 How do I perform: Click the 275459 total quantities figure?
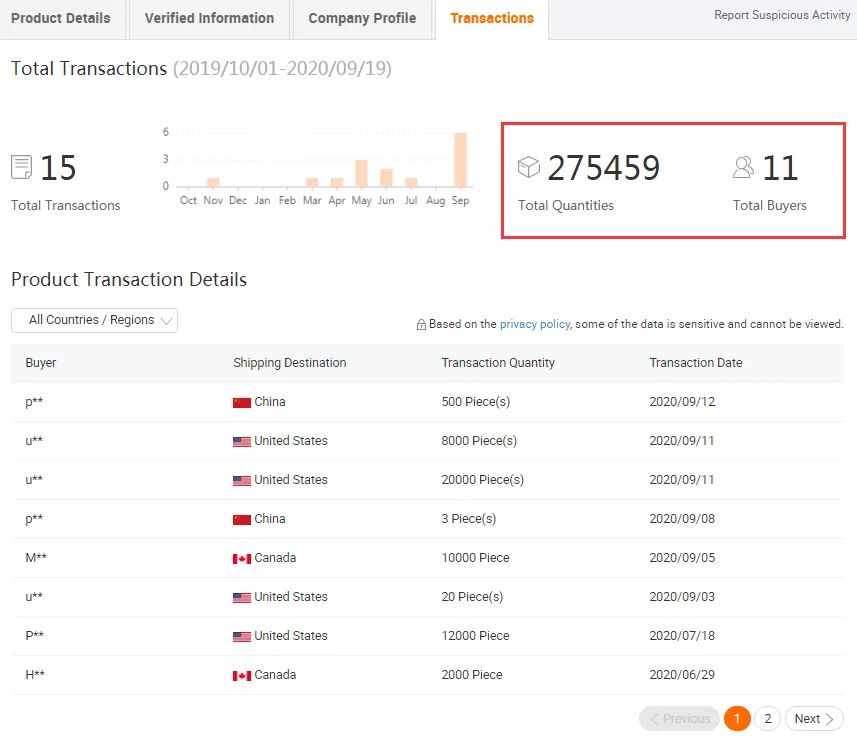603,168
